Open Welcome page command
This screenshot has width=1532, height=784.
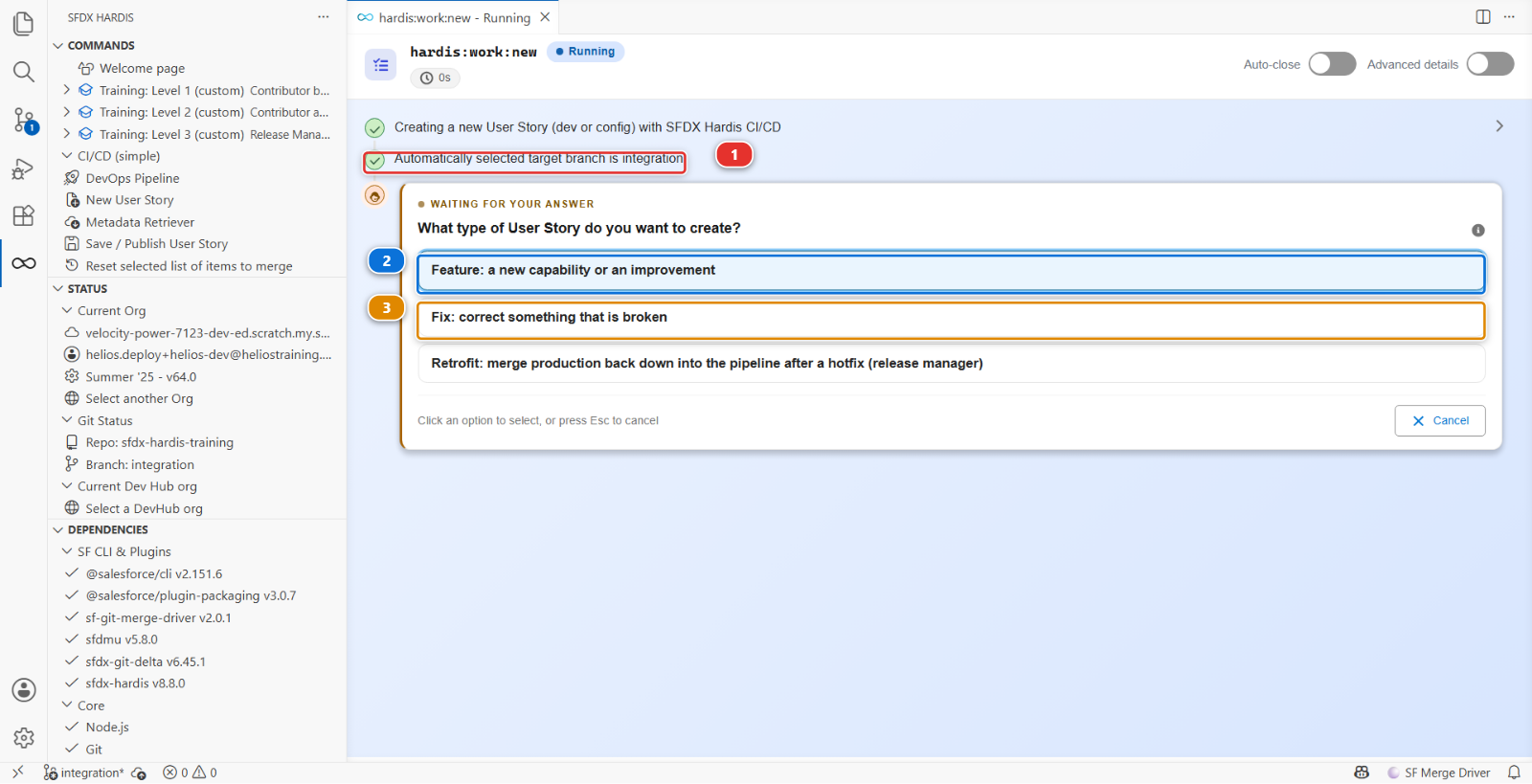pyautogui.click(x=142, y=68)
